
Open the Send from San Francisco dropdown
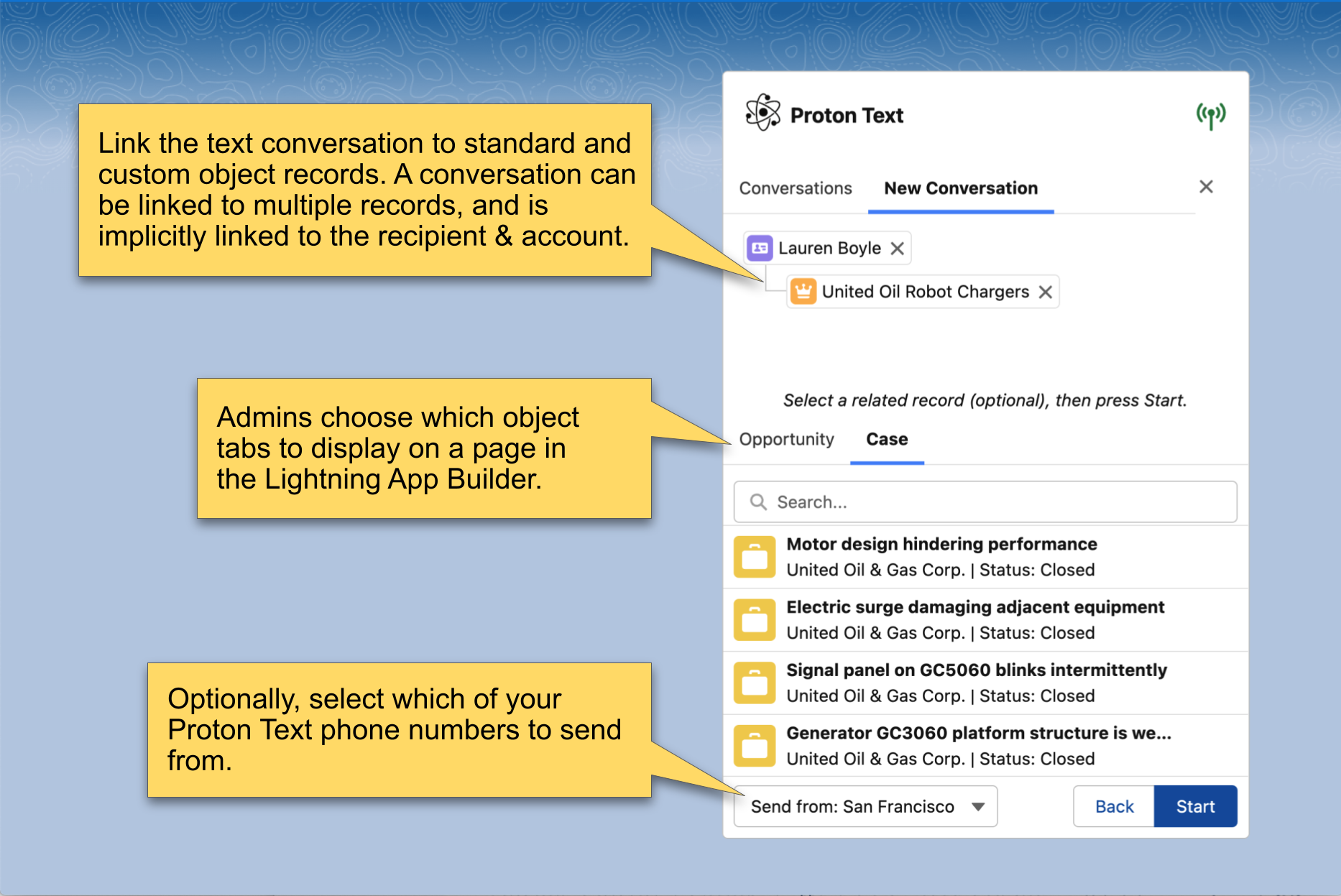865,806
